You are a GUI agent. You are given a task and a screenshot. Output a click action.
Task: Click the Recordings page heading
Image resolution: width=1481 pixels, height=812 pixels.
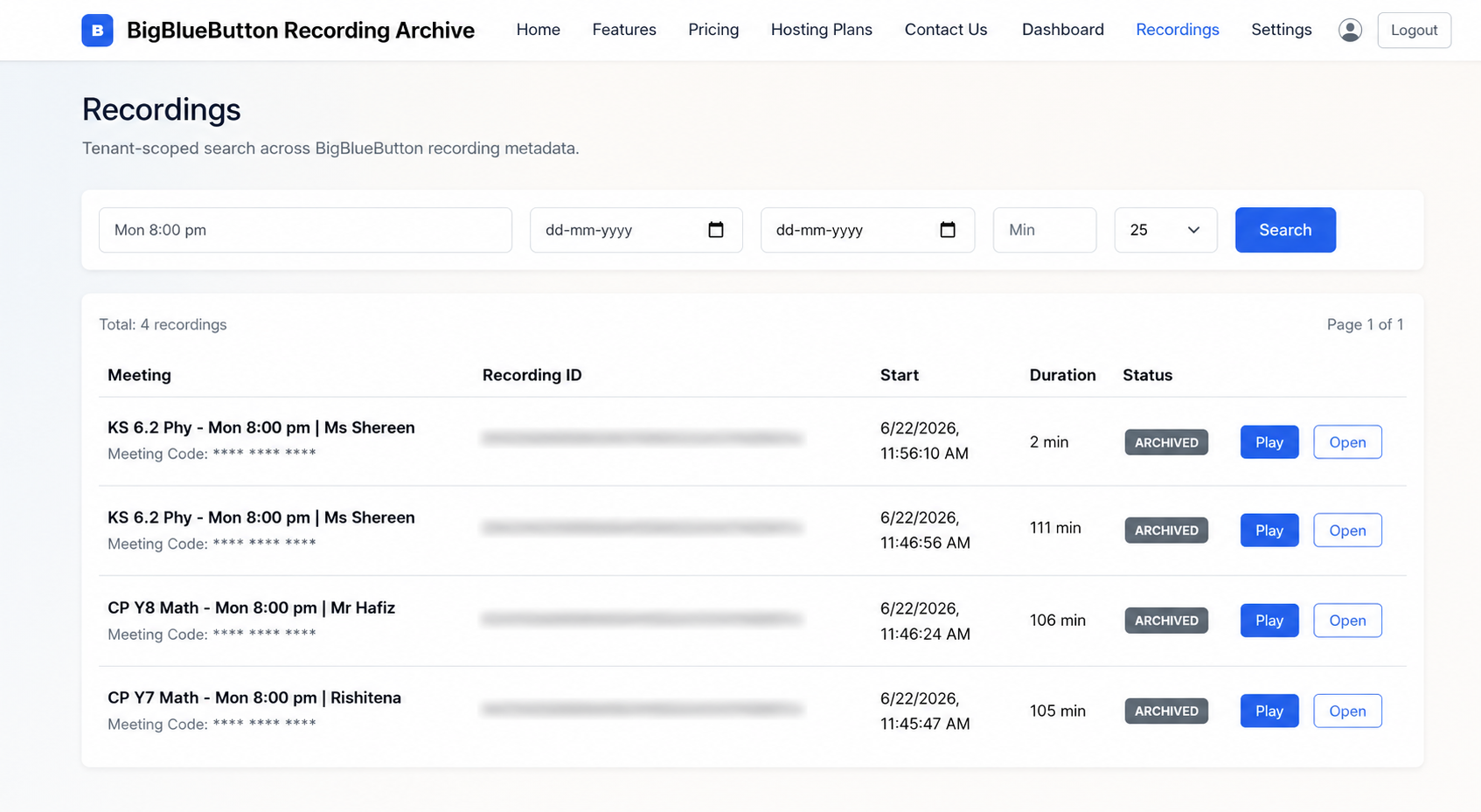[161, 110]
